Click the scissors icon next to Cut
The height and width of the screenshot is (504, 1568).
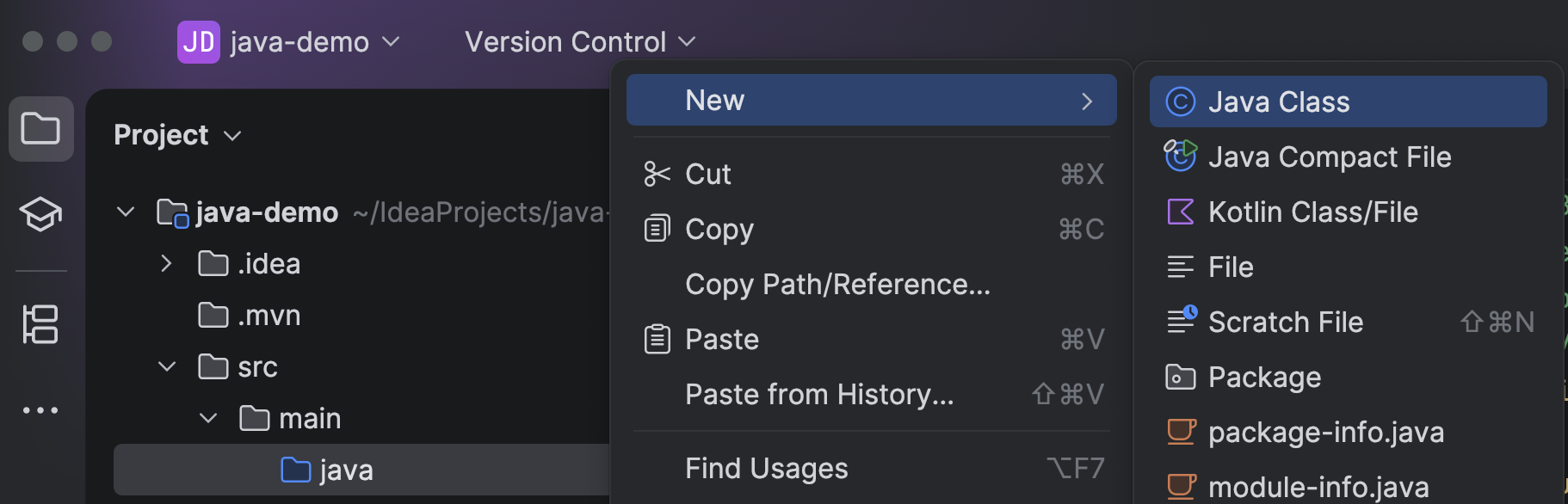pos(657,174)
